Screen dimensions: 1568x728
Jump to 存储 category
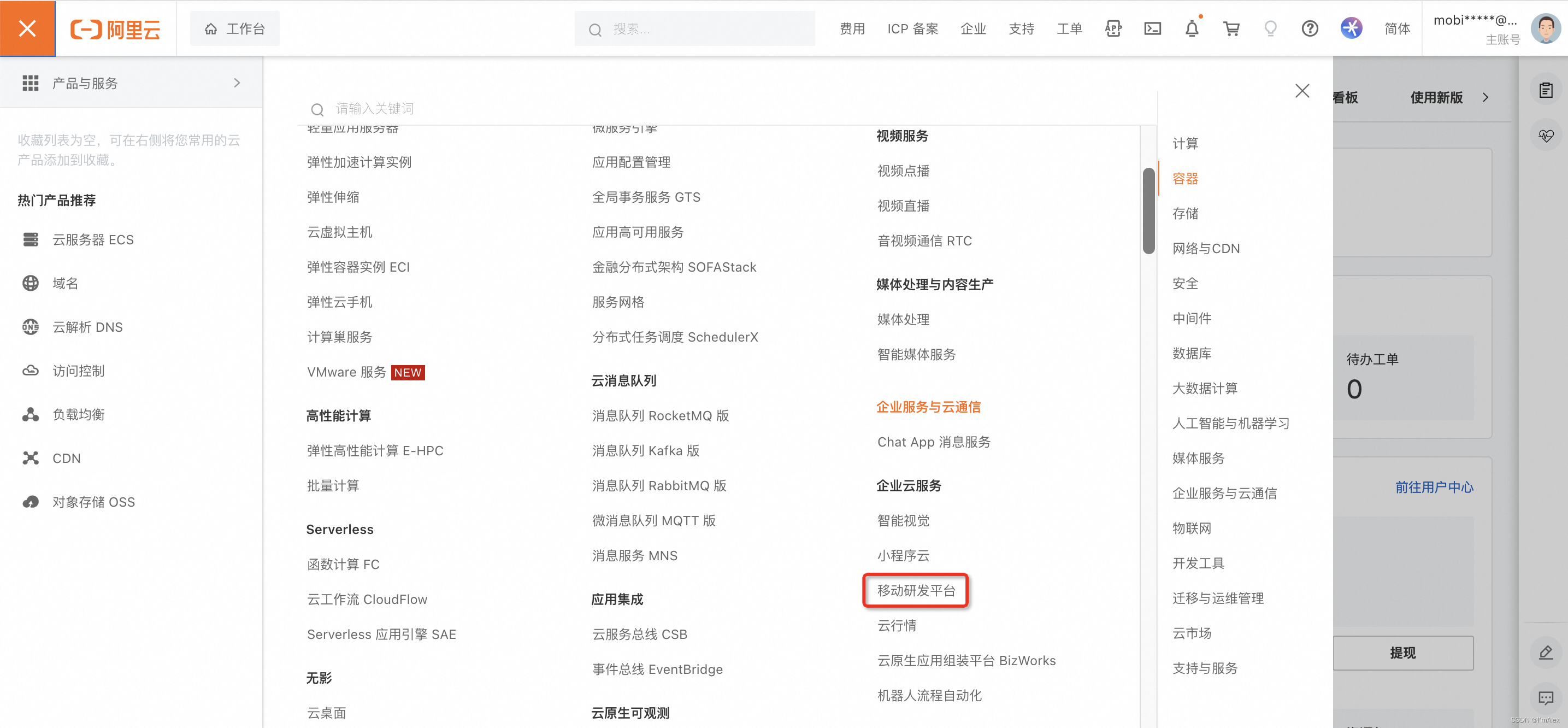(1184, 213)
